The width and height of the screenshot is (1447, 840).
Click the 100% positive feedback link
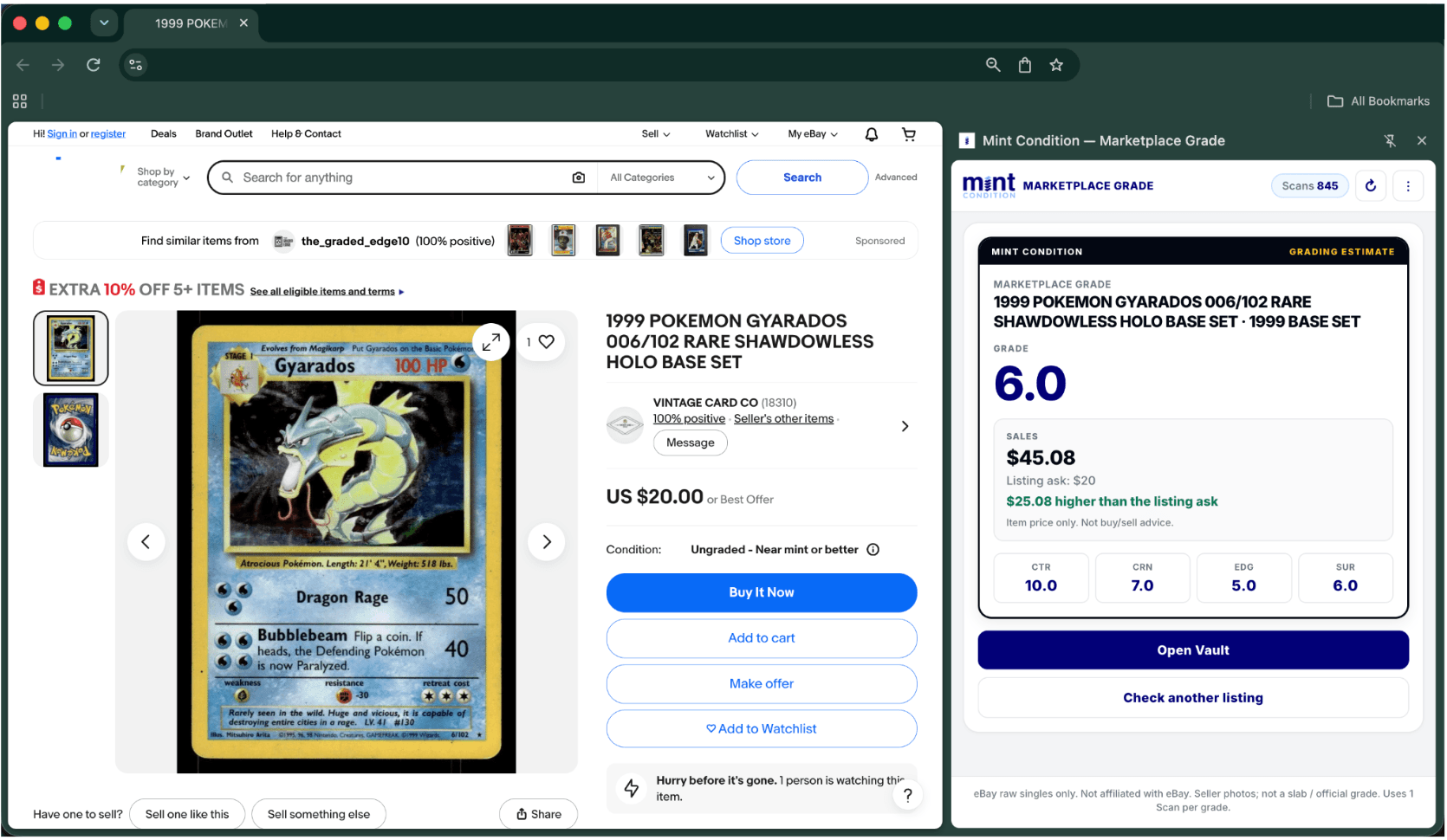(x=689, y=419)
